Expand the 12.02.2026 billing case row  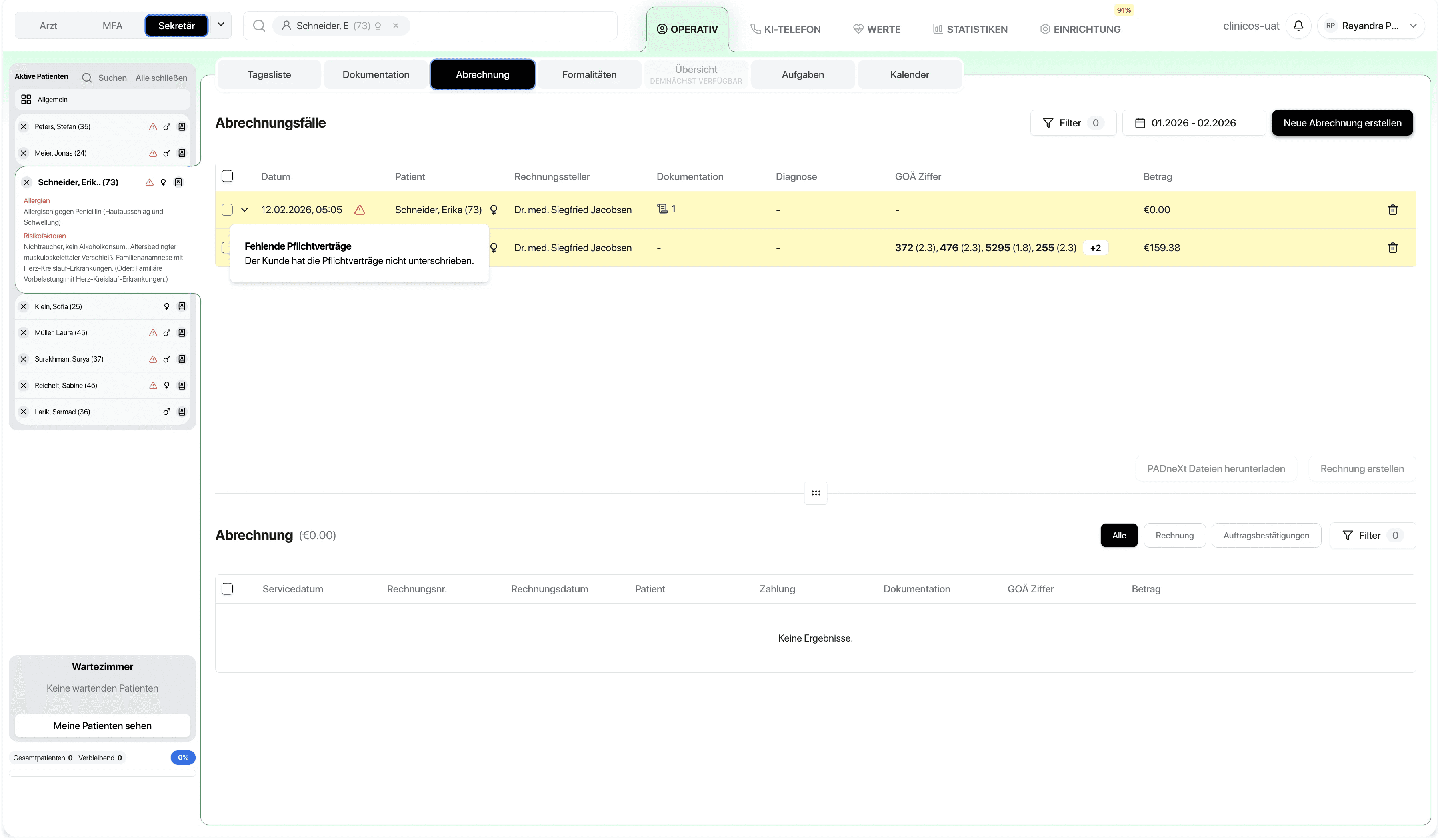[x=244, y=210]
